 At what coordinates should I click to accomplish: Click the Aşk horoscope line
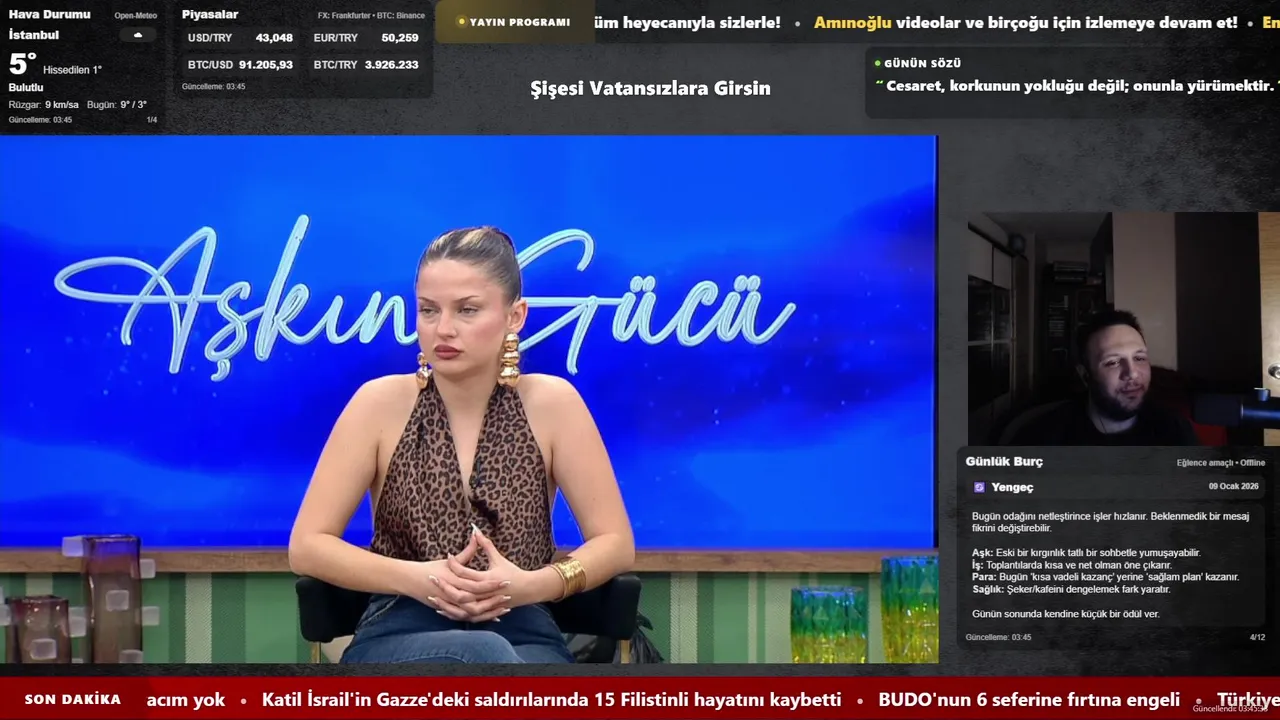[1086, 553]
